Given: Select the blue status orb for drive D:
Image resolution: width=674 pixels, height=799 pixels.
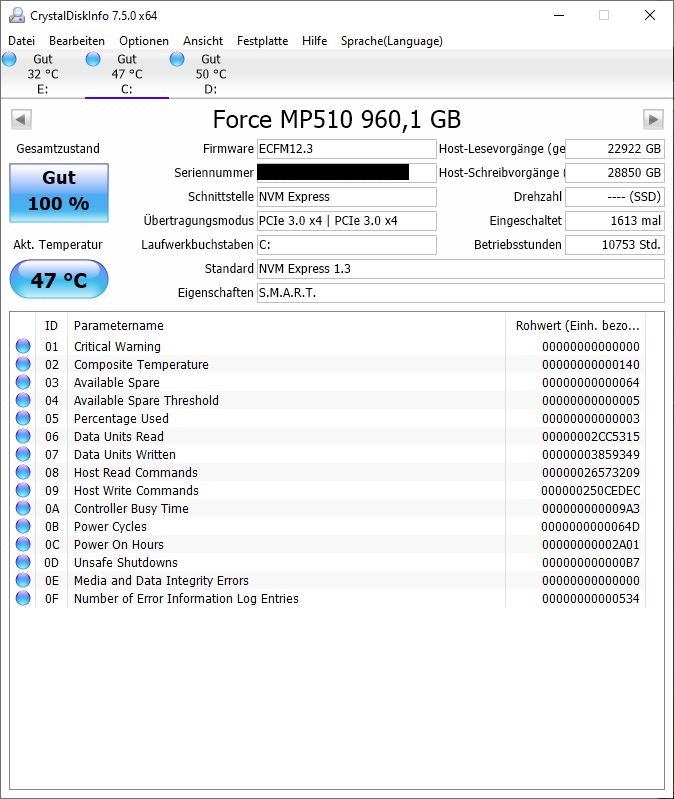Looking at the screenshot, I should [177, 60].
